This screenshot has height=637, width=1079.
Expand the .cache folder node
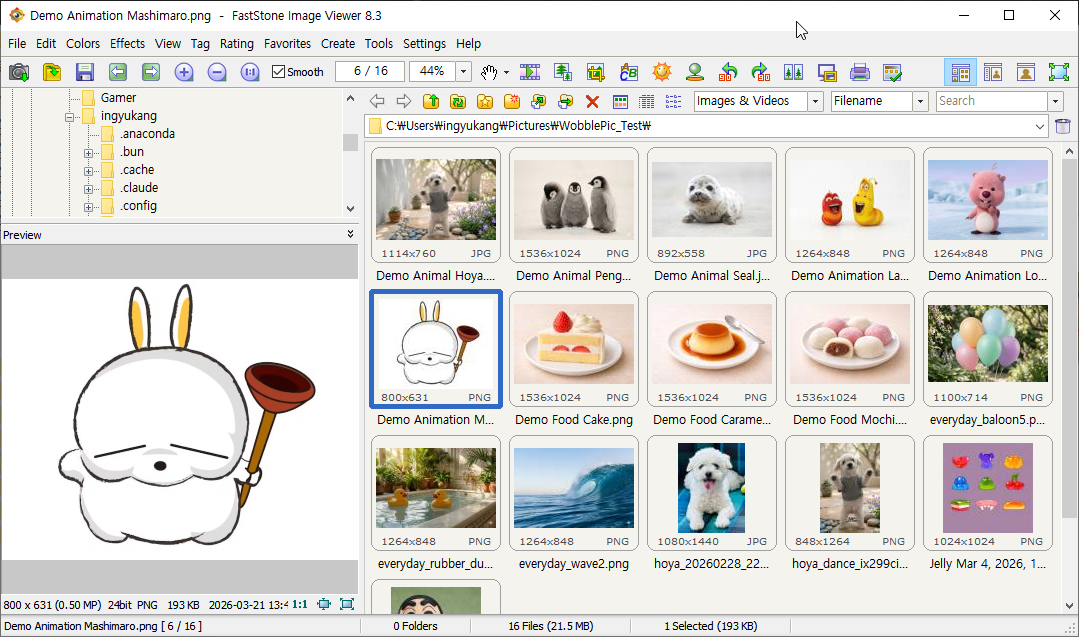click(88, 171)
